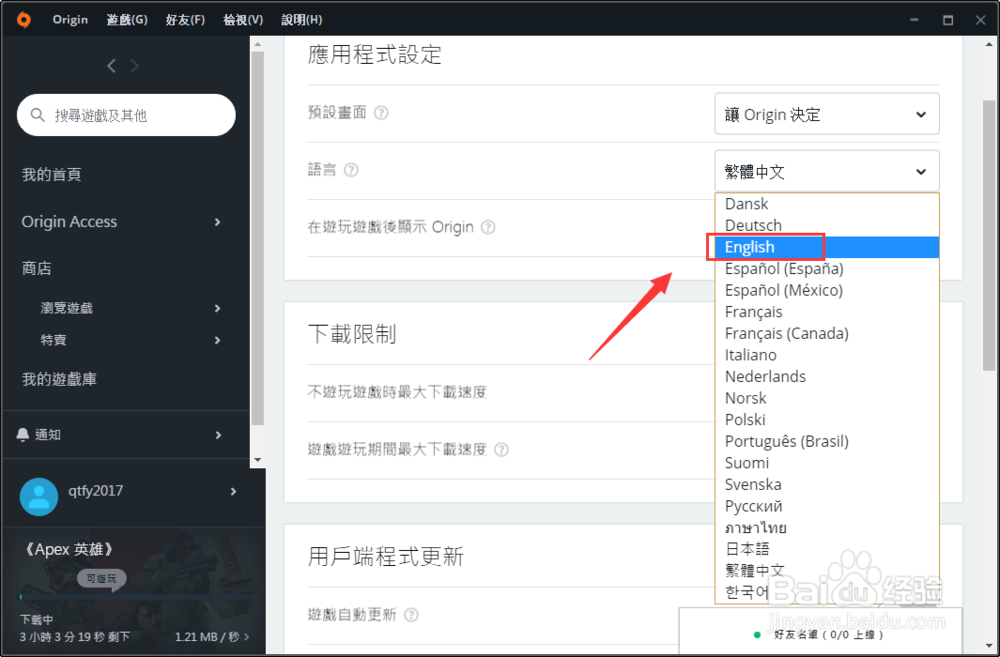The height and width of the screenshot is (657, 1000).
Task: Select Deutsch language option
Action: point(827,226)
